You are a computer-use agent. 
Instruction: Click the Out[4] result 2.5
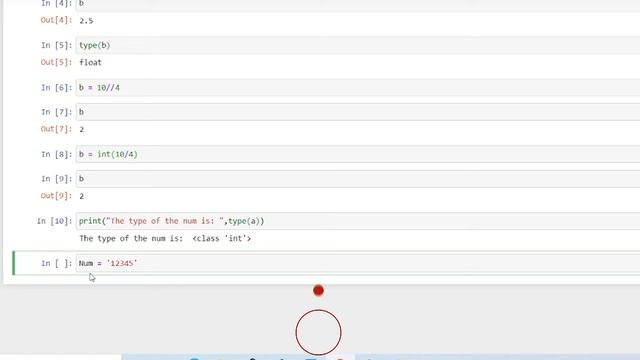pos(86,21)
